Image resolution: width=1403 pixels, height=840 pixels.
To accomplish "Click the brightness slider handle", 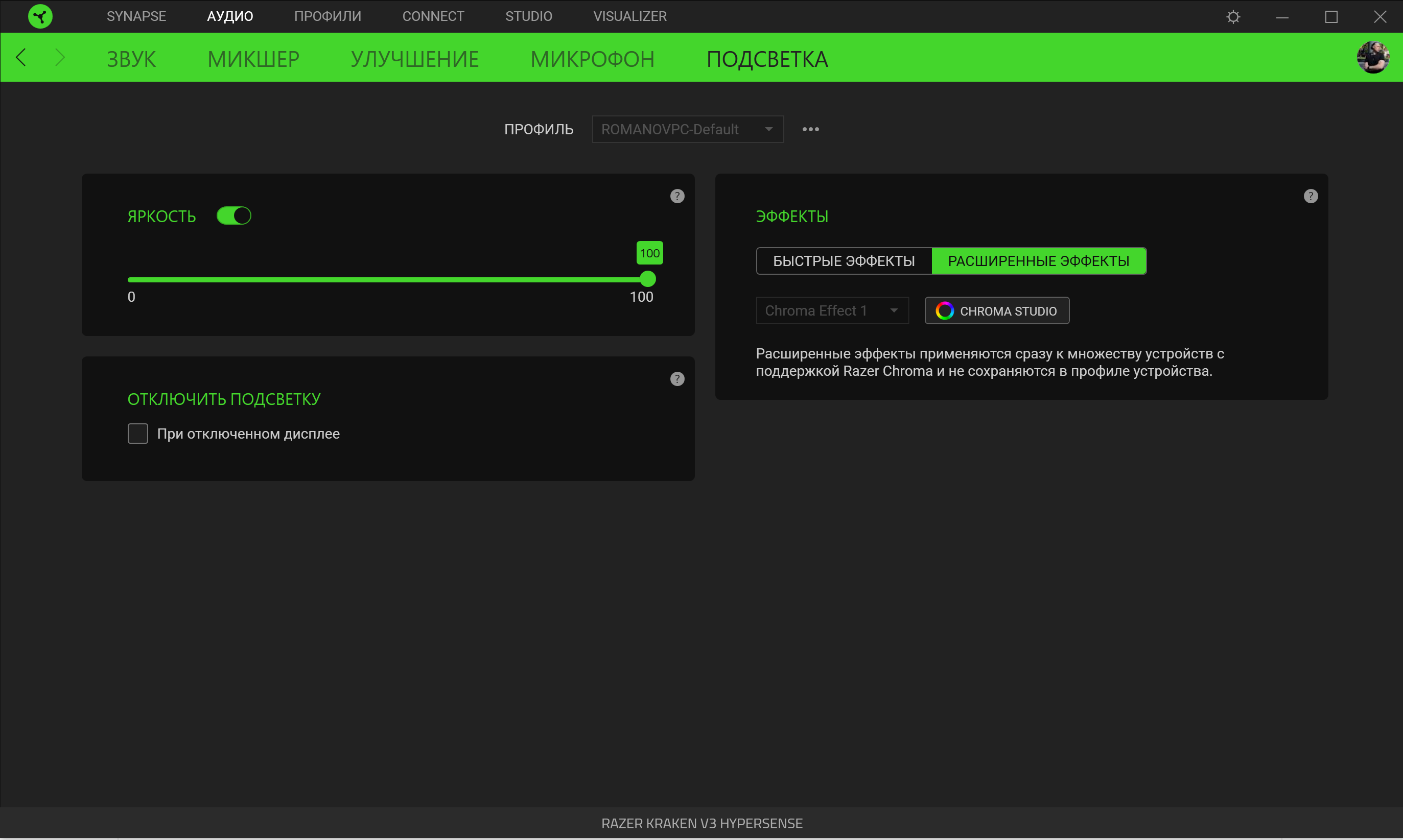I will click(x=648, y=279).
